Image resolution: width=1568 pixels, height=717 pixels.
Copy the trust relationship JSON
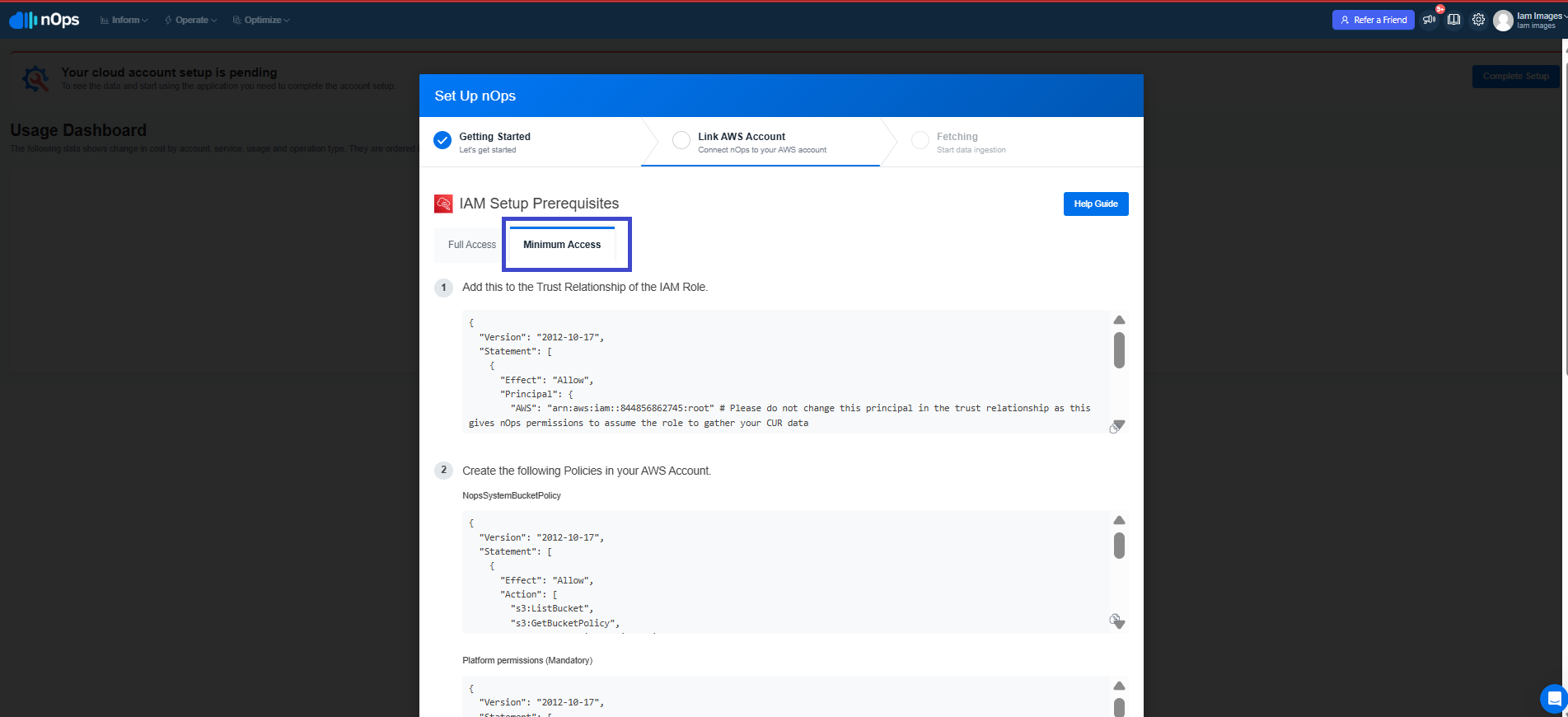[x=1114, y=429]
